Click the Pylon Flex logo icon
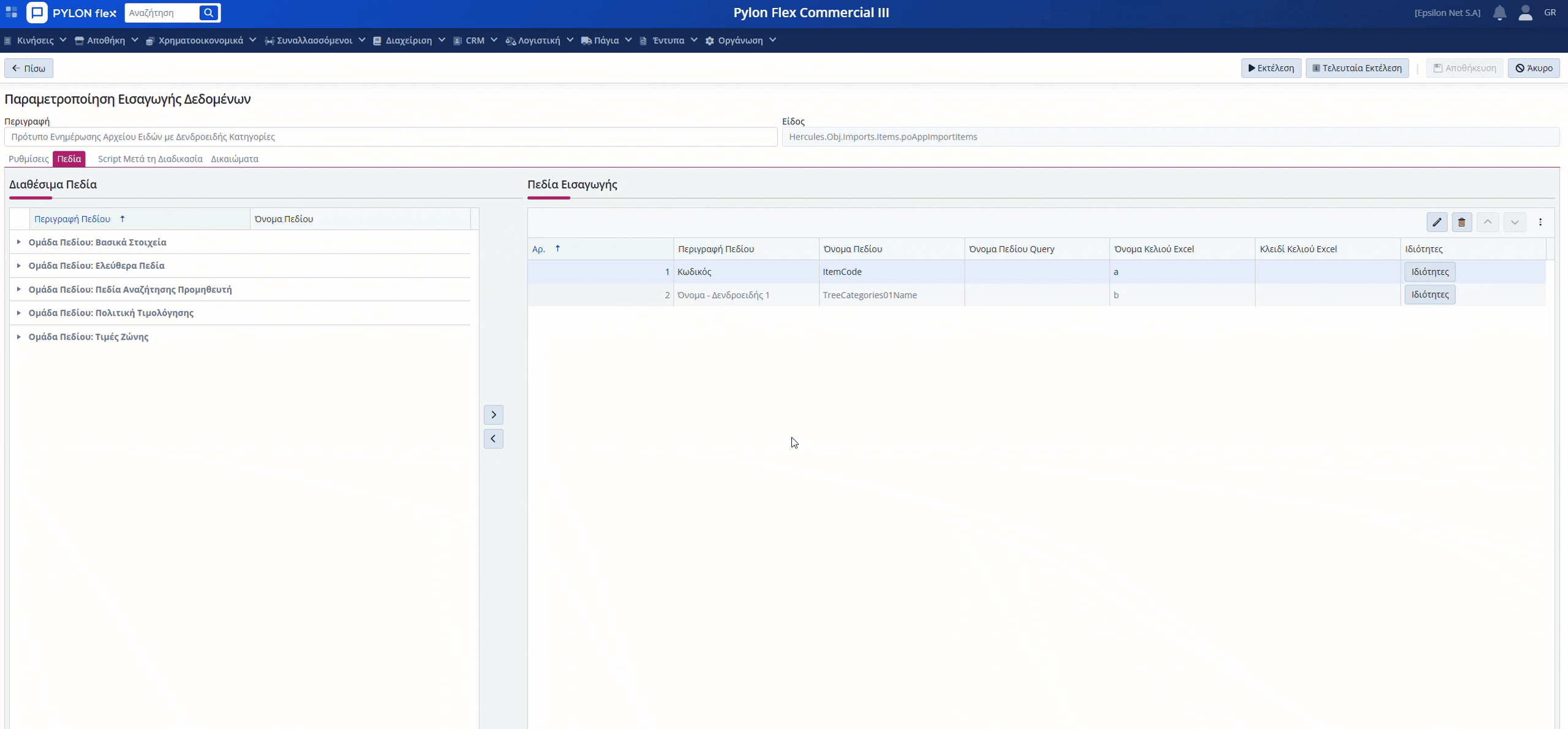 (37, 12)
